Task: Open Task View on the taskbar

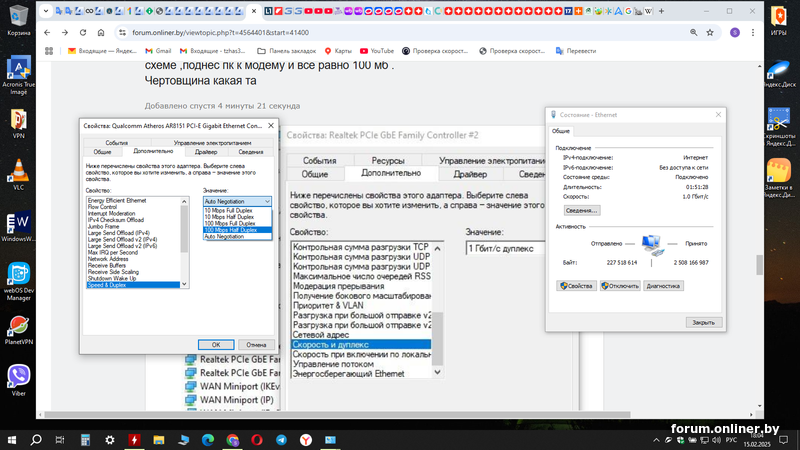Action: tap(60, 440)
